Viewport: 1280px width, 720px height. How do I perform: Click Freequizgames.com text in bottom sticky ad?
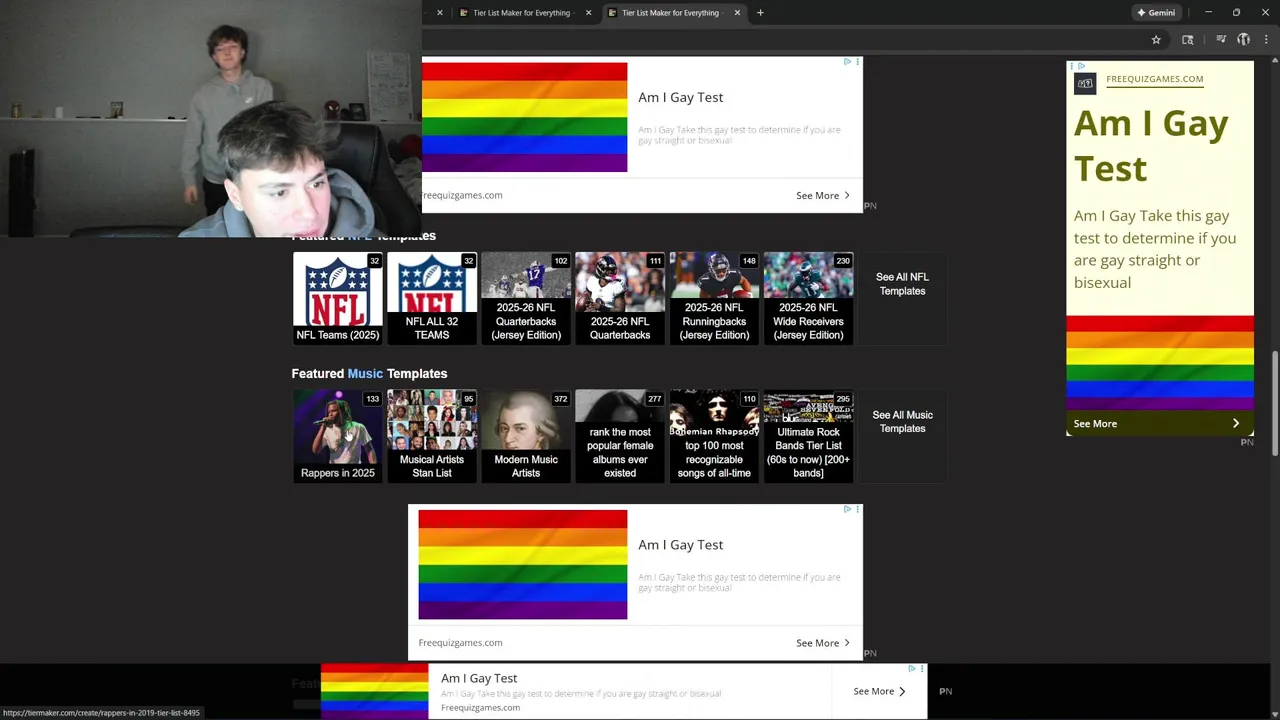(480, 708)
